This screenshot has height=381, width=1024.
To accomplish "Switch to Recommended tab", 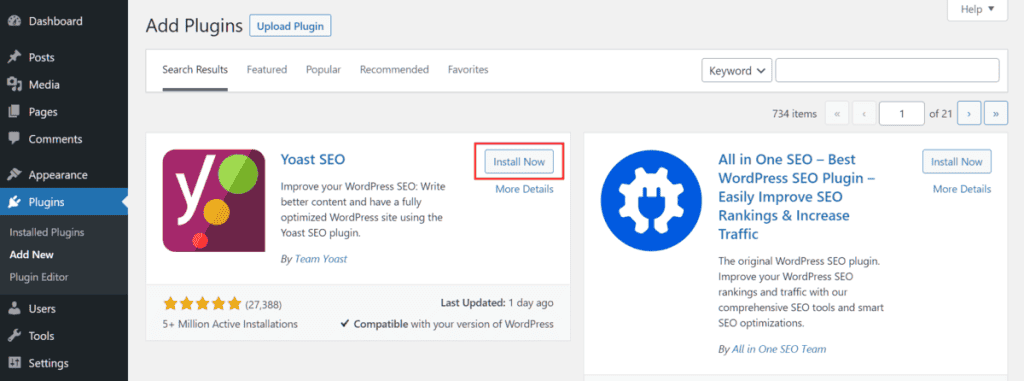I will click(x=394, y=69).
